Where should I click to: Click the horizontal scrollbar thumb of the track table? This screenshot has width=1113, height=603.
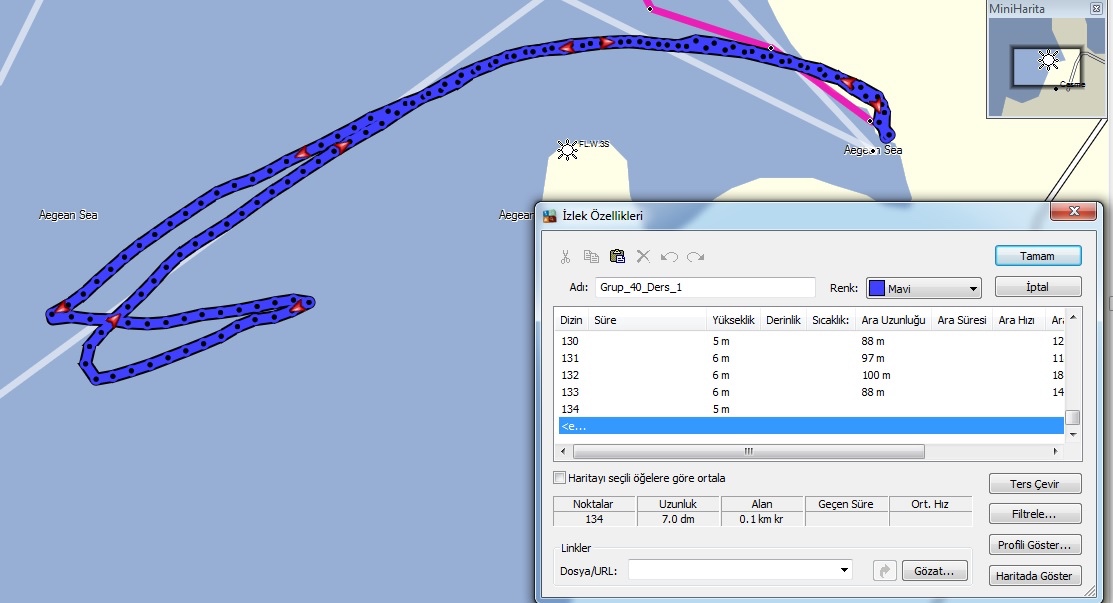(x=749, y=451)
